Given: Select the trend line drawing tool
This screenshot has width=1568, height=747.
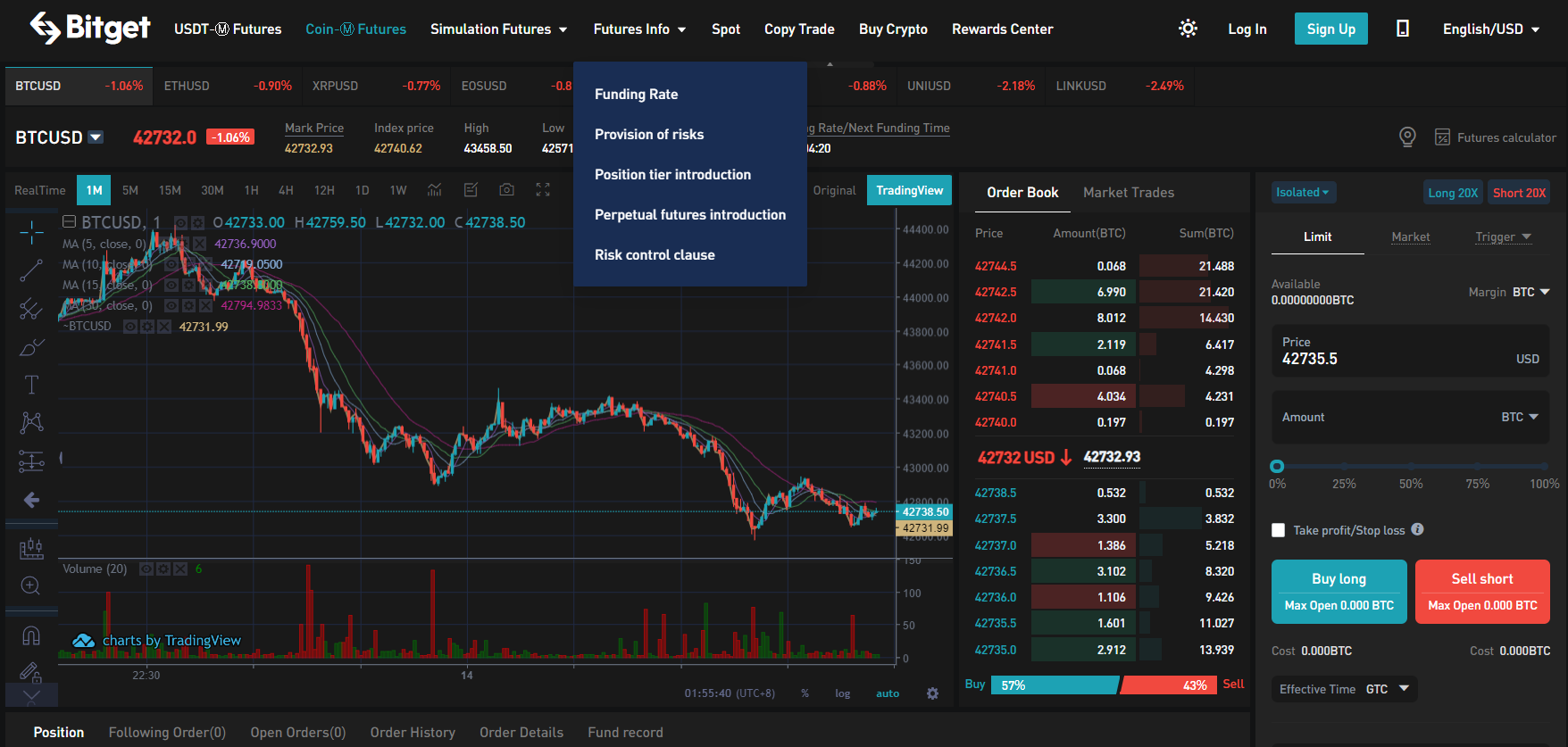Looking at the screenshot, I should 31,270.
